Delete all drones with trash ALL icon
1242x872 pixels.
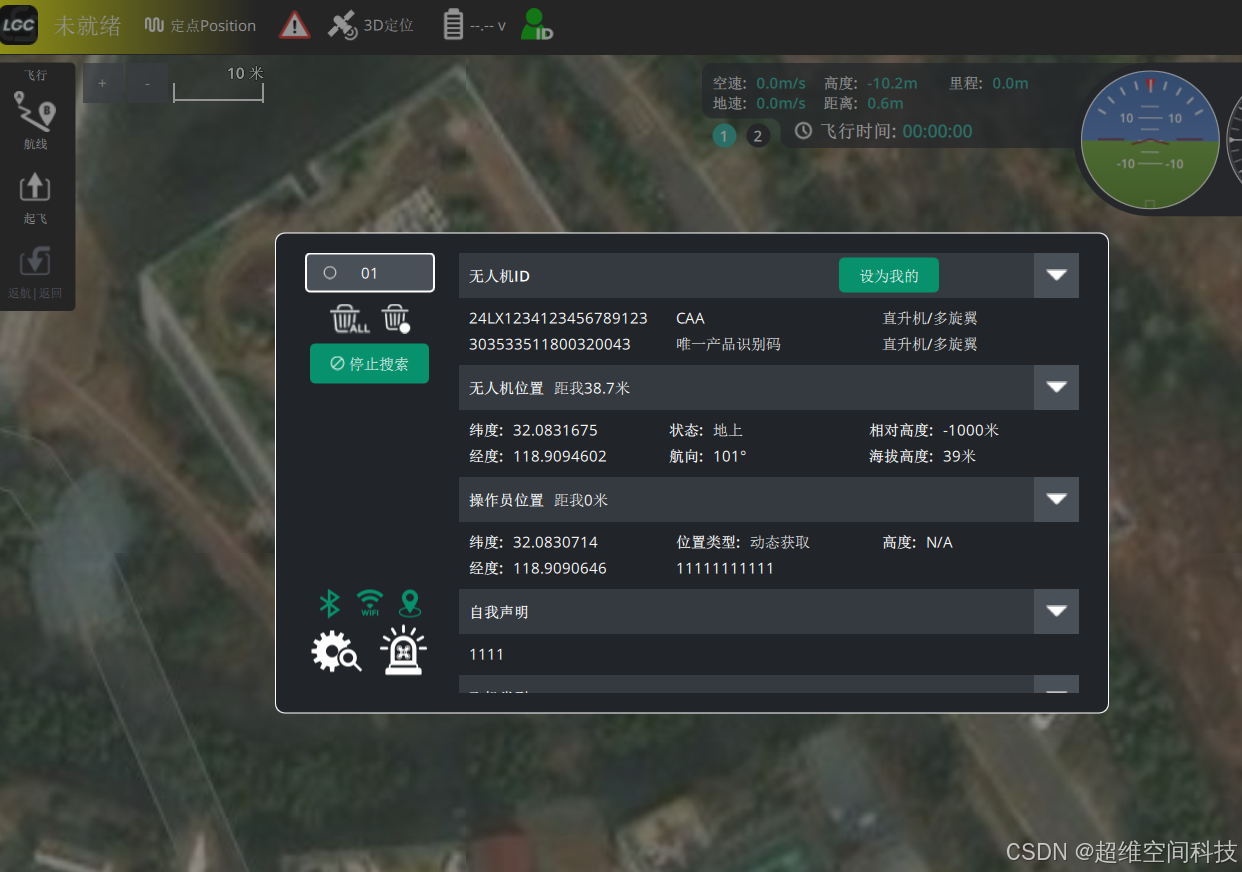coord(349,319)
